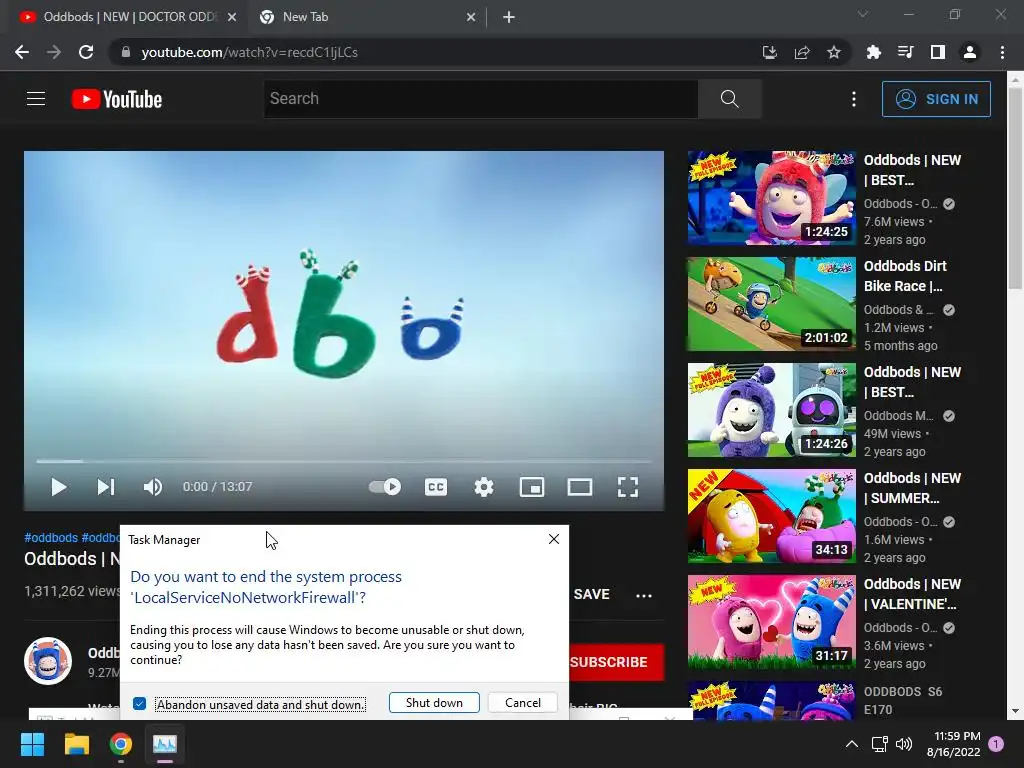Open more actions ellipsis beside SAVE
Screen dimensions: 1024x768
click(x=644, y=596)
